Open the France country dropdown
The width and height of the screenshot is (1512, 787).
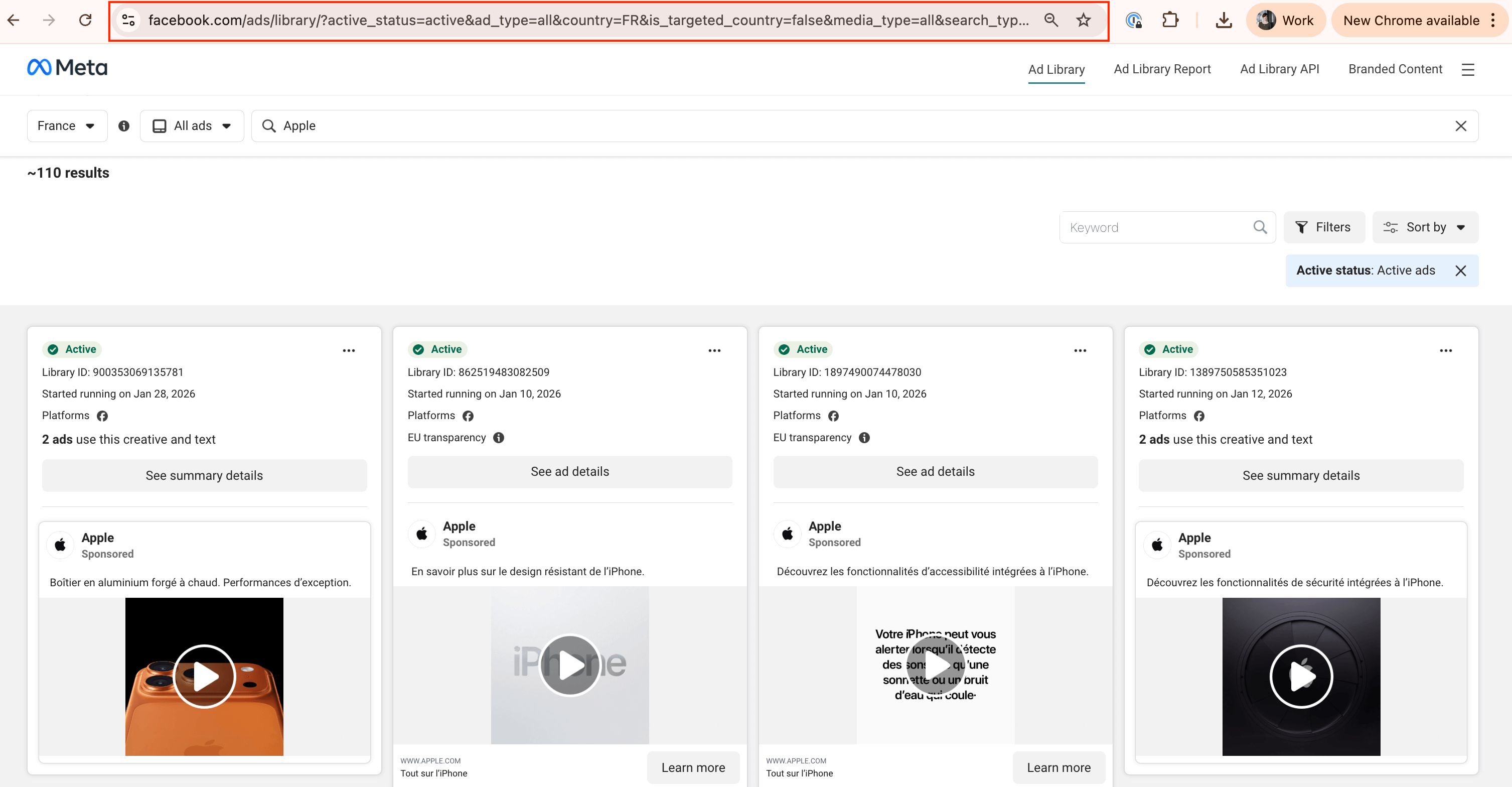[67, 125]
